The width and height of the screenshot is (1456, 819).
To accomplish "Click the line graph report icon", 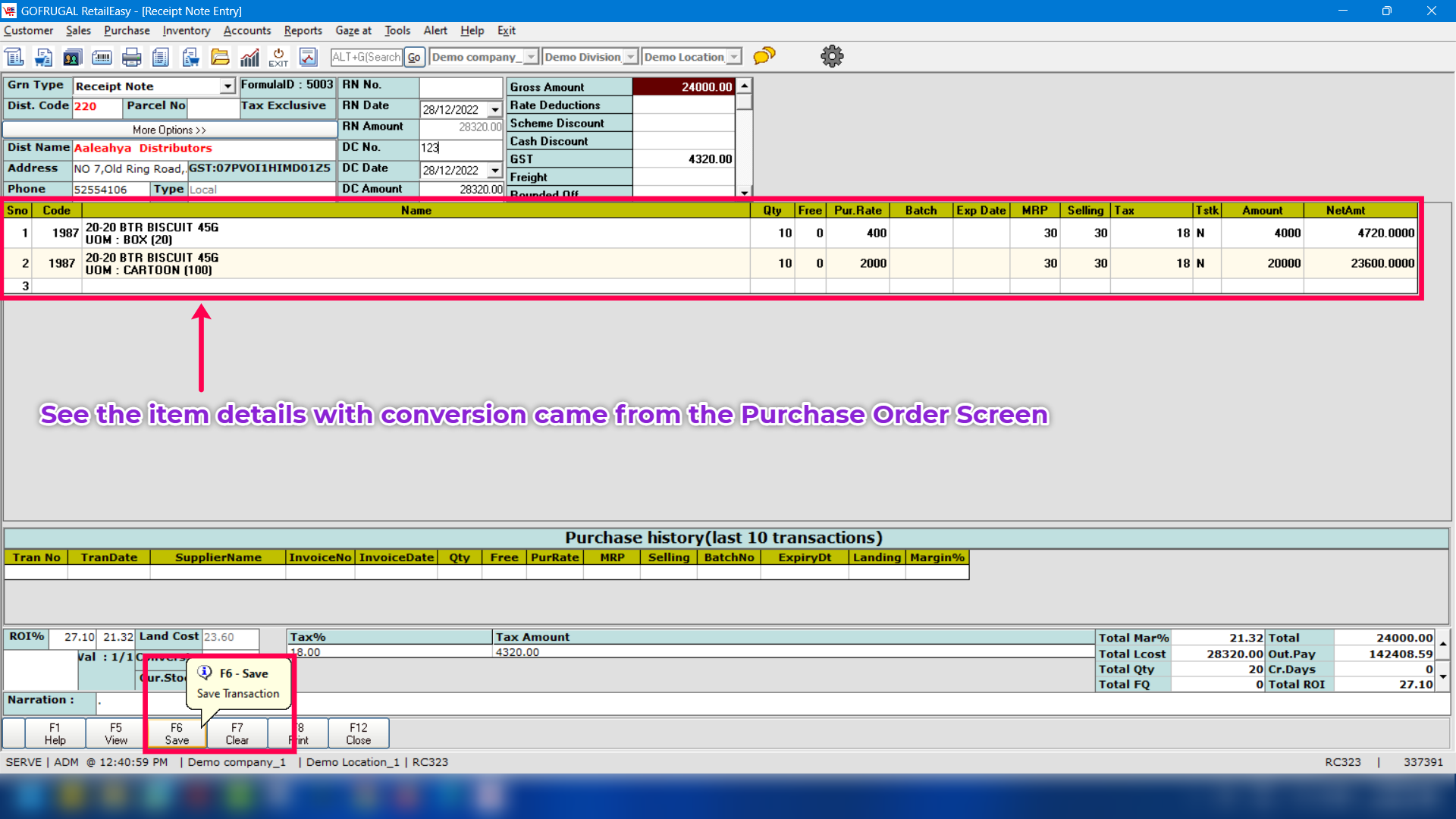I will pyautogui.click(x=308, y=57).
